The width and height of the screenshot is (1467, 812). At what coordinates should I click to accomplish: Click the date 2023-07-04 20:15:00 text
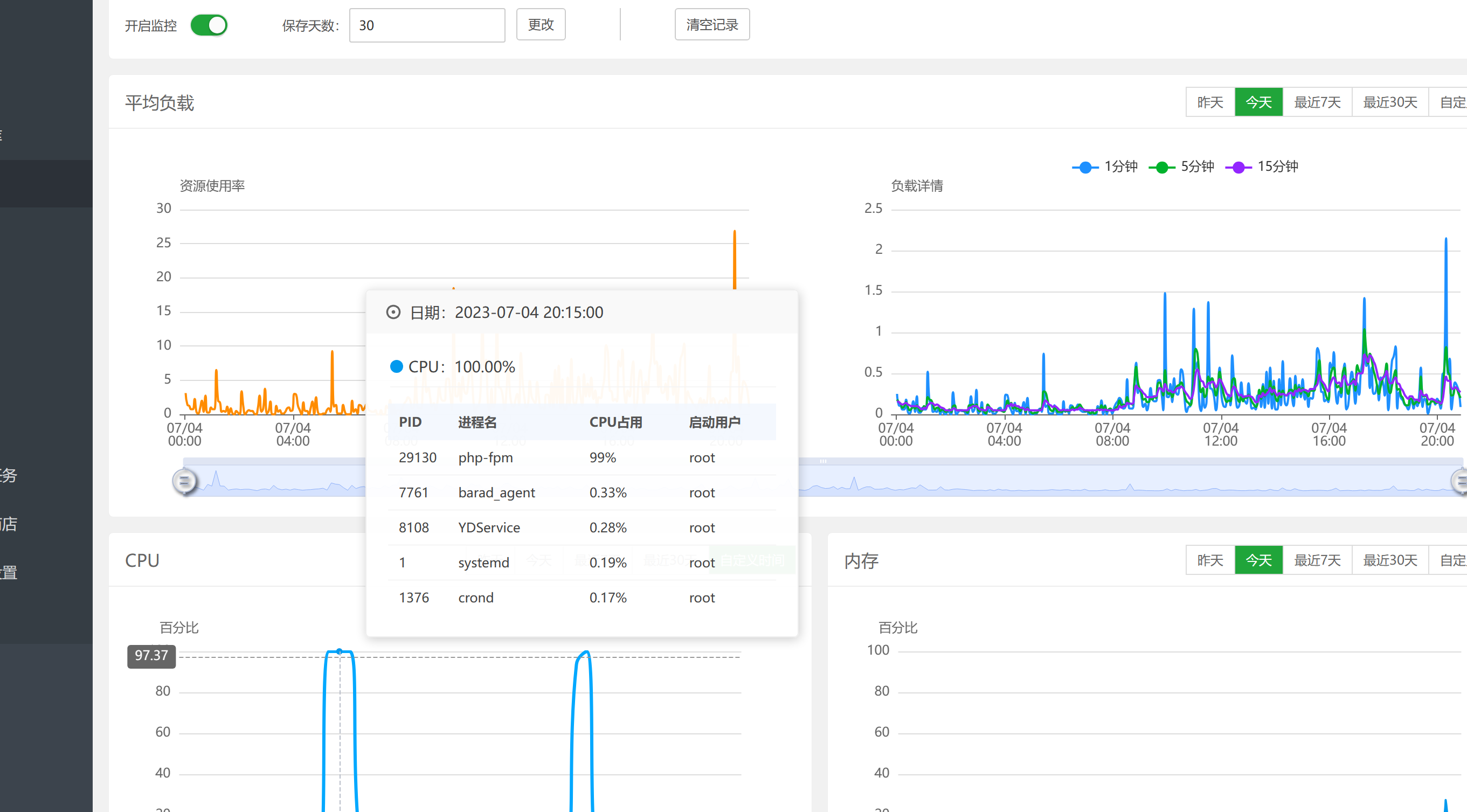click(529, 312)
